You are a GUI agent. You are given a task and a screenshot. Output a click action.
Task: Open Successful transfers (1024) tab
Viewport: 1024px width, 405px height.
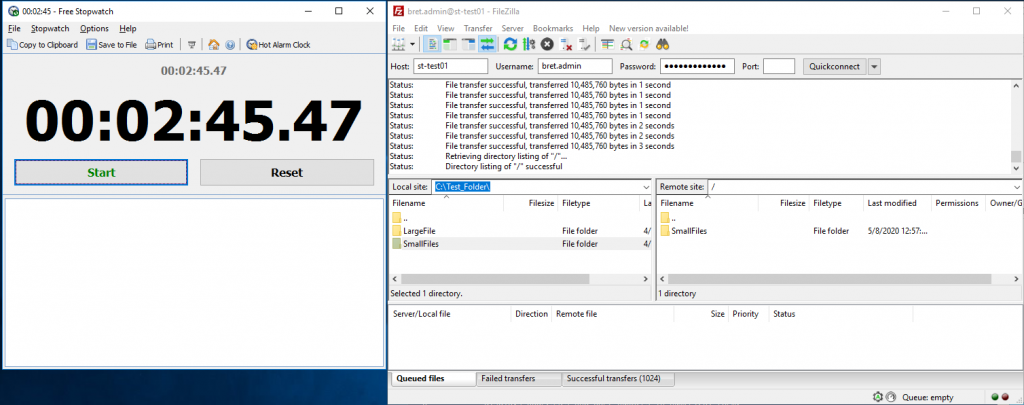pyautogui.click(x=618, y=378)
